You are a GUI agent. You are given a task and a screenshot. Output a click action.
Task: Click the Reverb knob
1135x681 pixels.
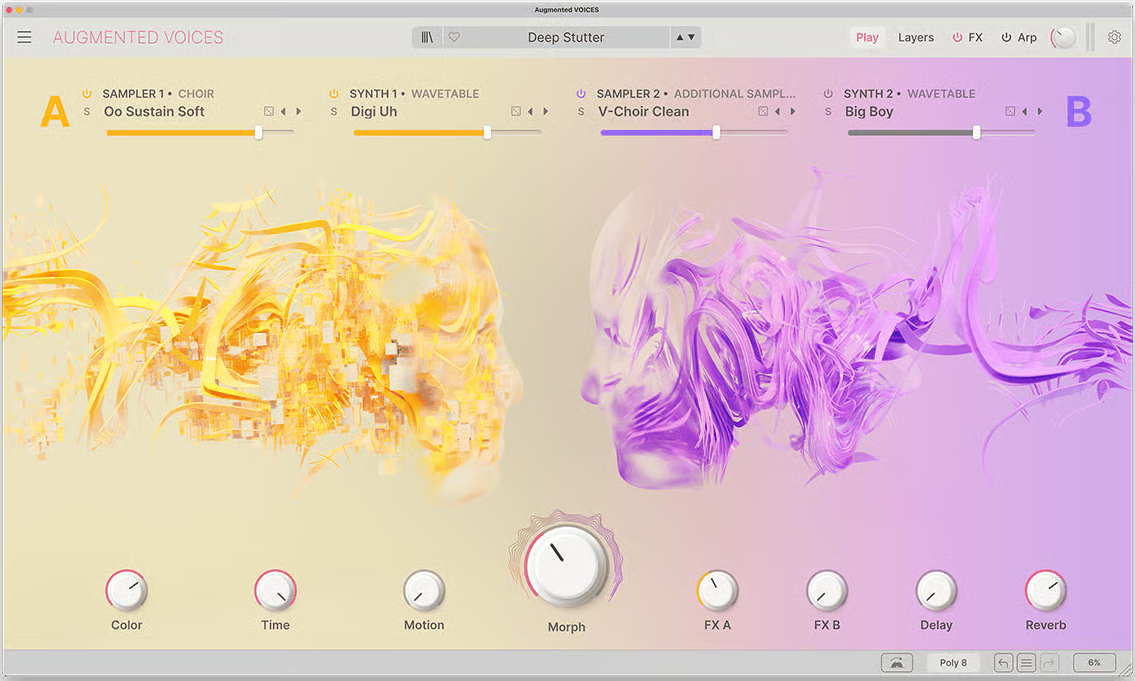(x=1046, y=591)
